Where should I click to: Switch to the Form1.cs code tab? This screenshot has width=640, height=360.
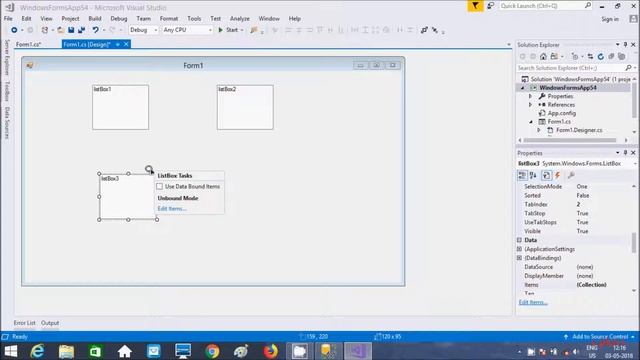coord(28,44)
